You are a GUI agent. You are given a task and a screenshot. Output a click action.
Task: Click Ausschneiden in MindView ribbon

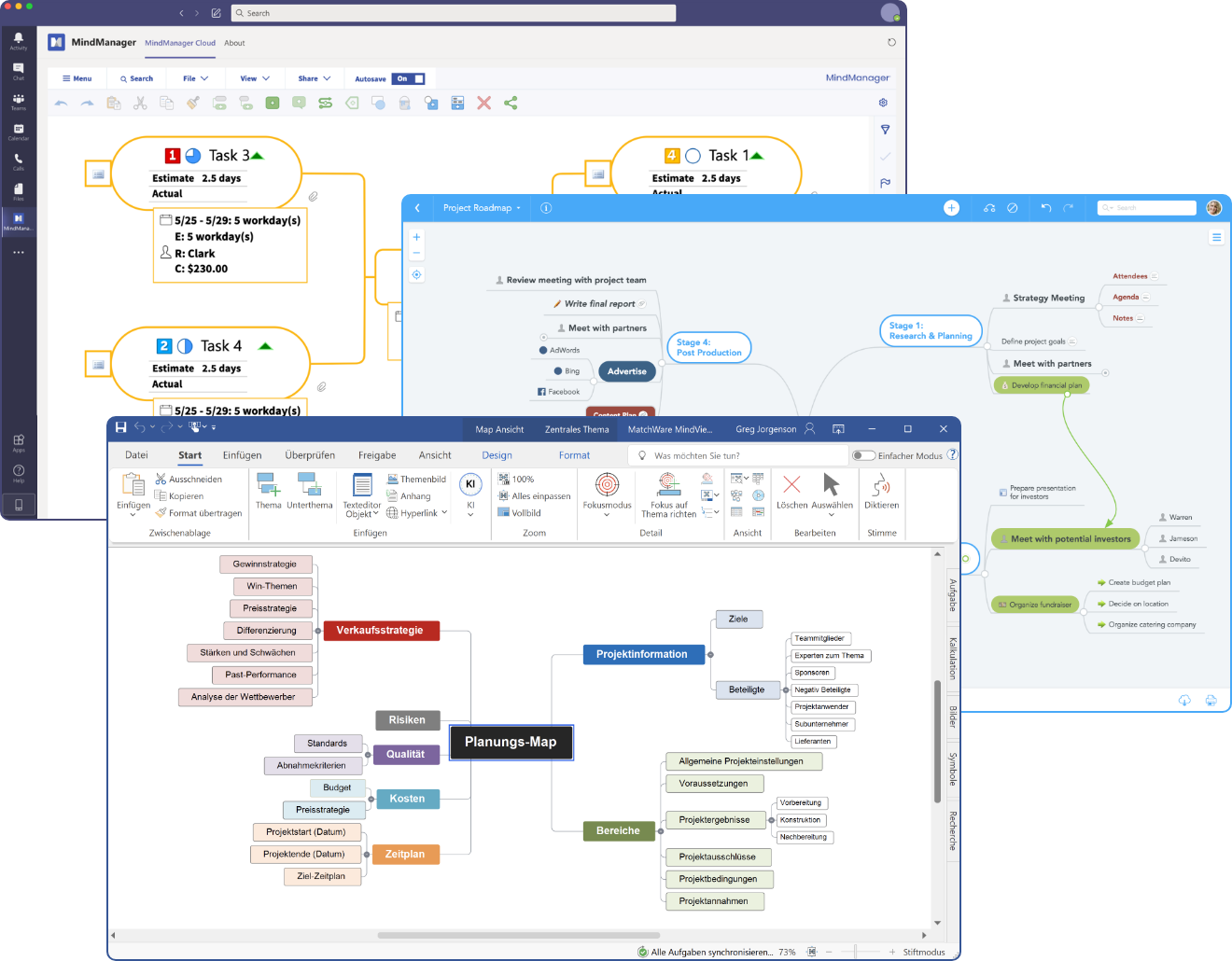[x=189, y=480]
